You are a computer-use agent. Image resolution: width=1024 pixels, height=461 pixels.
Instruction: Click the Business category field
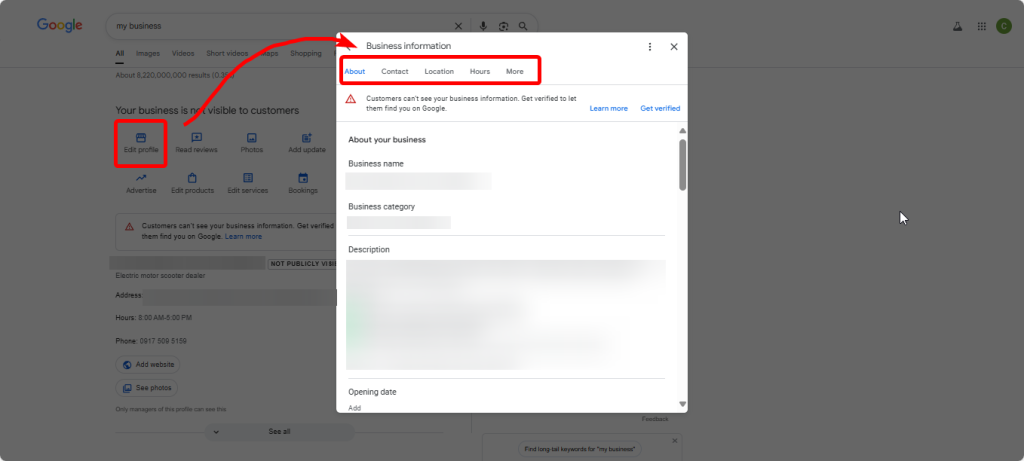[x=399, y=222]
